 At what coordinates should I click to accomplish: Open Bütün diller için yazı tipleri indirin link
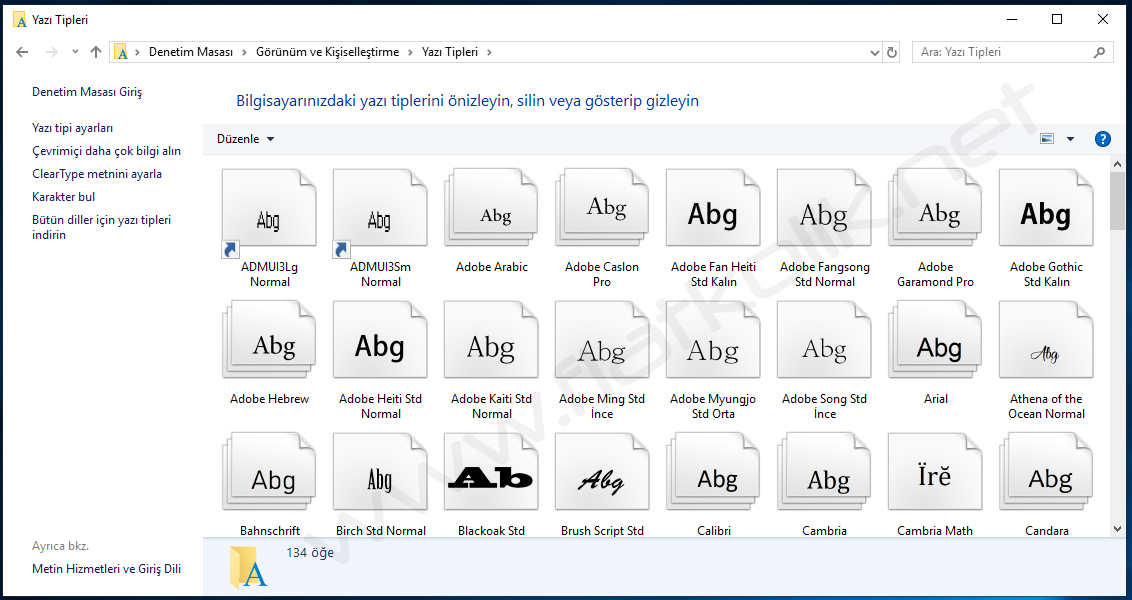click(101, 227)
